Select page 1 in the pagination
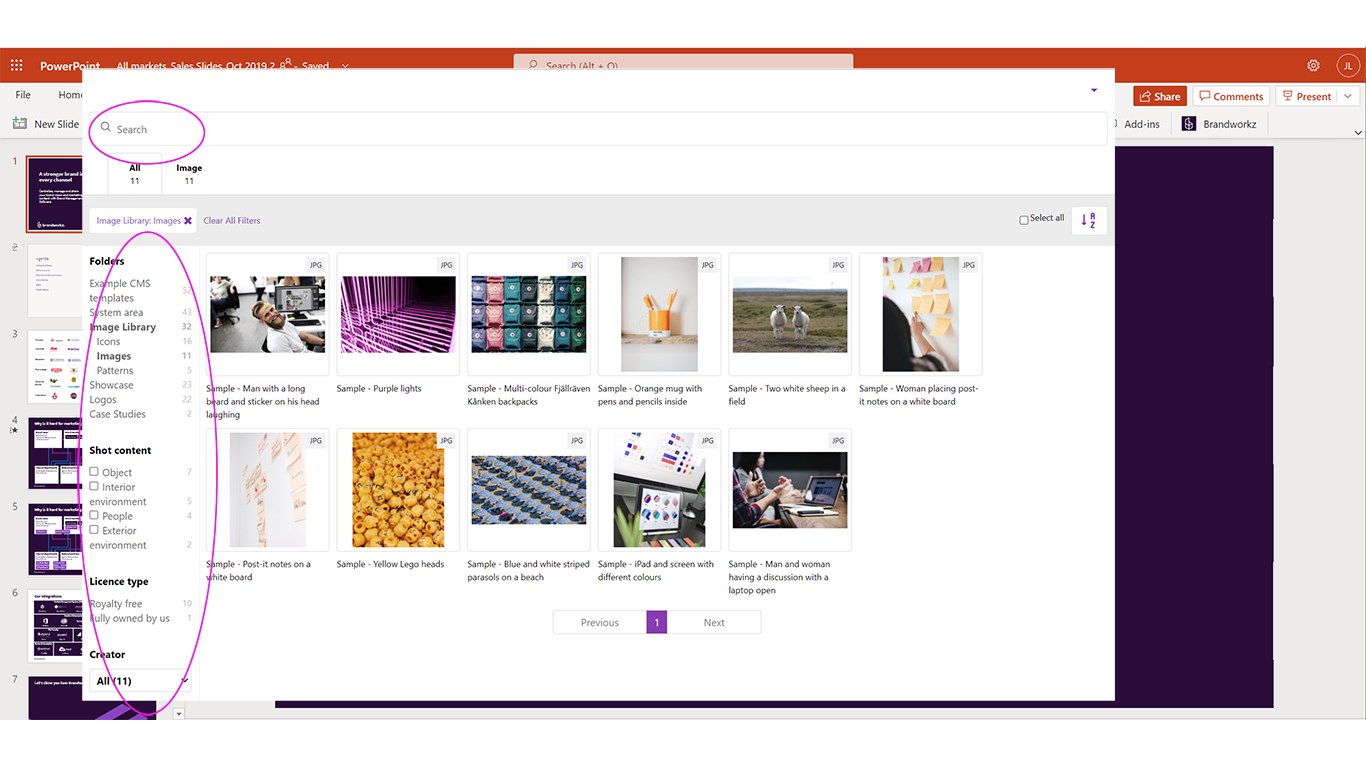Image resolution: width=1366 pixels, height=768 pixels. pos(657,622)
